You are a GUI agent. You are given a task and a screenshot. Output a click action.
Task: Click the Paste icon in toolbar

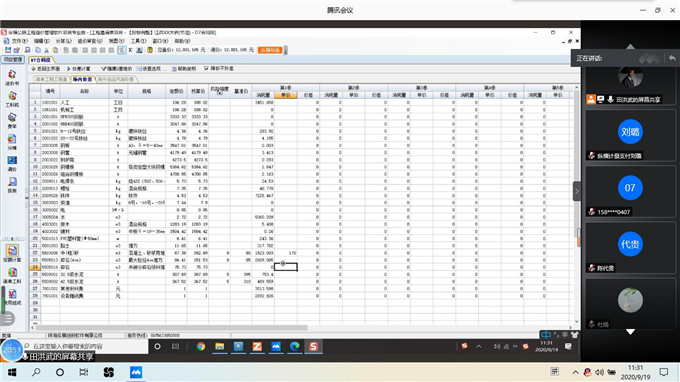click(x=55, y=50)
